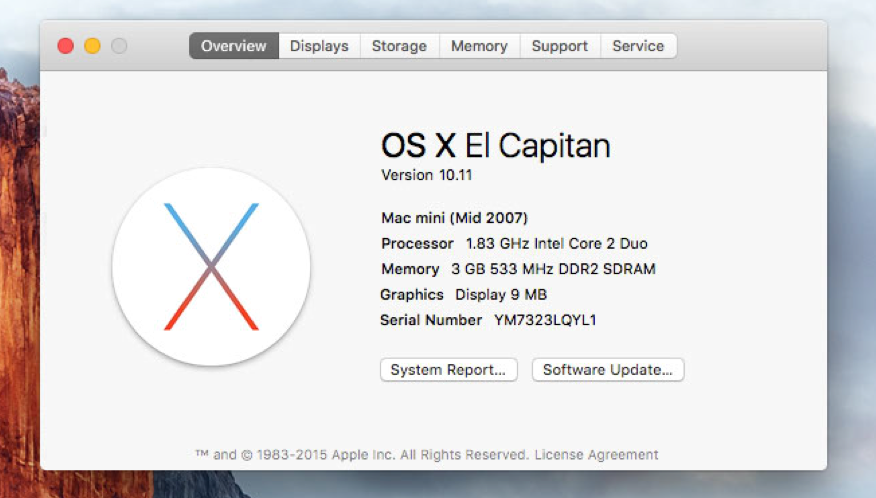Open the License Agreement link
The height and width of the screenshot is (498, 876).
596,454
